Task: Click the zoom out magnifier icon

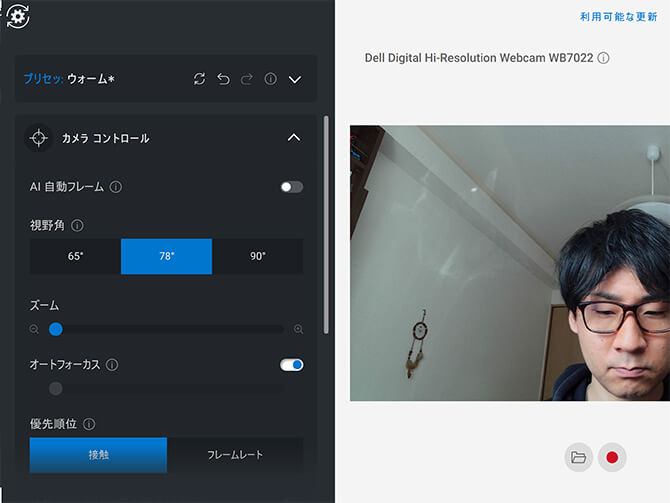Action: click(34, 329)
